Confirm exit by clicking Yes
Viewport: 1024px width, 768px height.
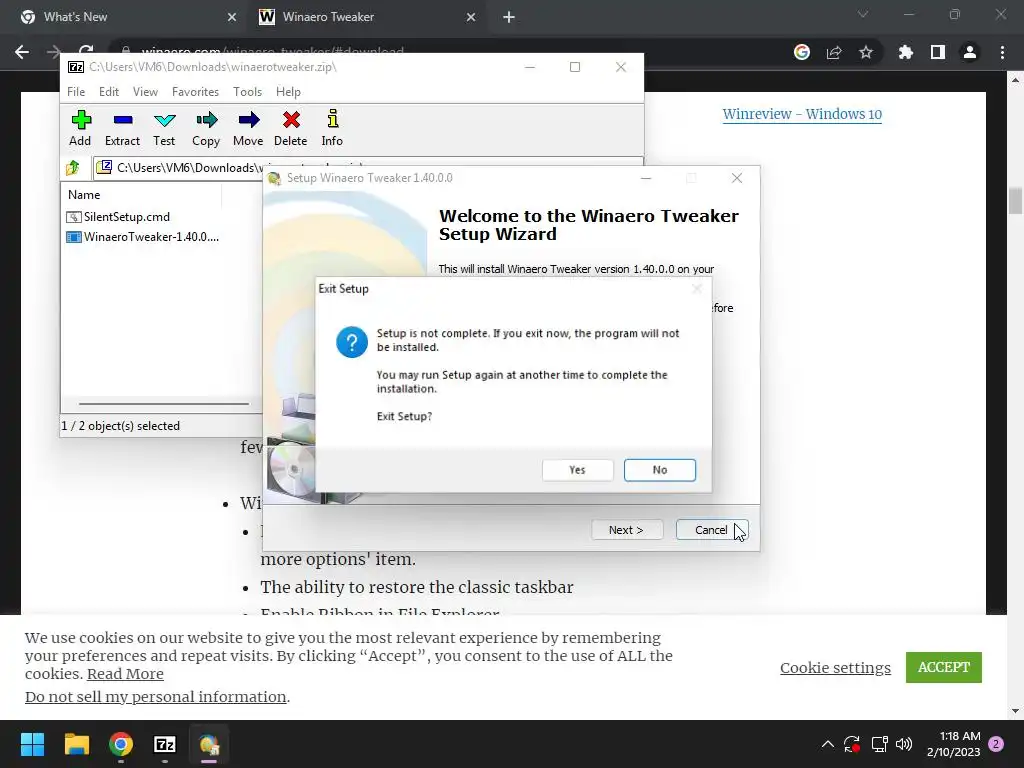point(577,470)
